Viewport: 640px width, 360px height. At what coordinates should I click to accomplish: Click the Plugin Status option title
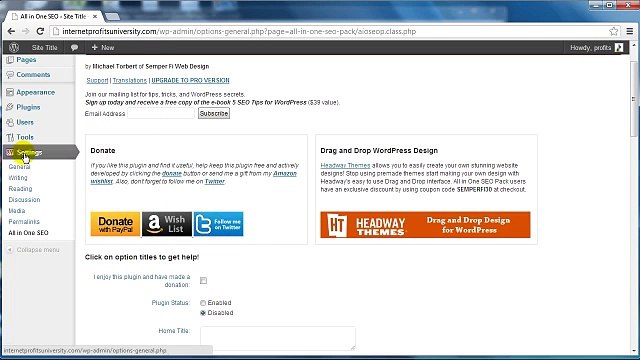coord(171,303)
